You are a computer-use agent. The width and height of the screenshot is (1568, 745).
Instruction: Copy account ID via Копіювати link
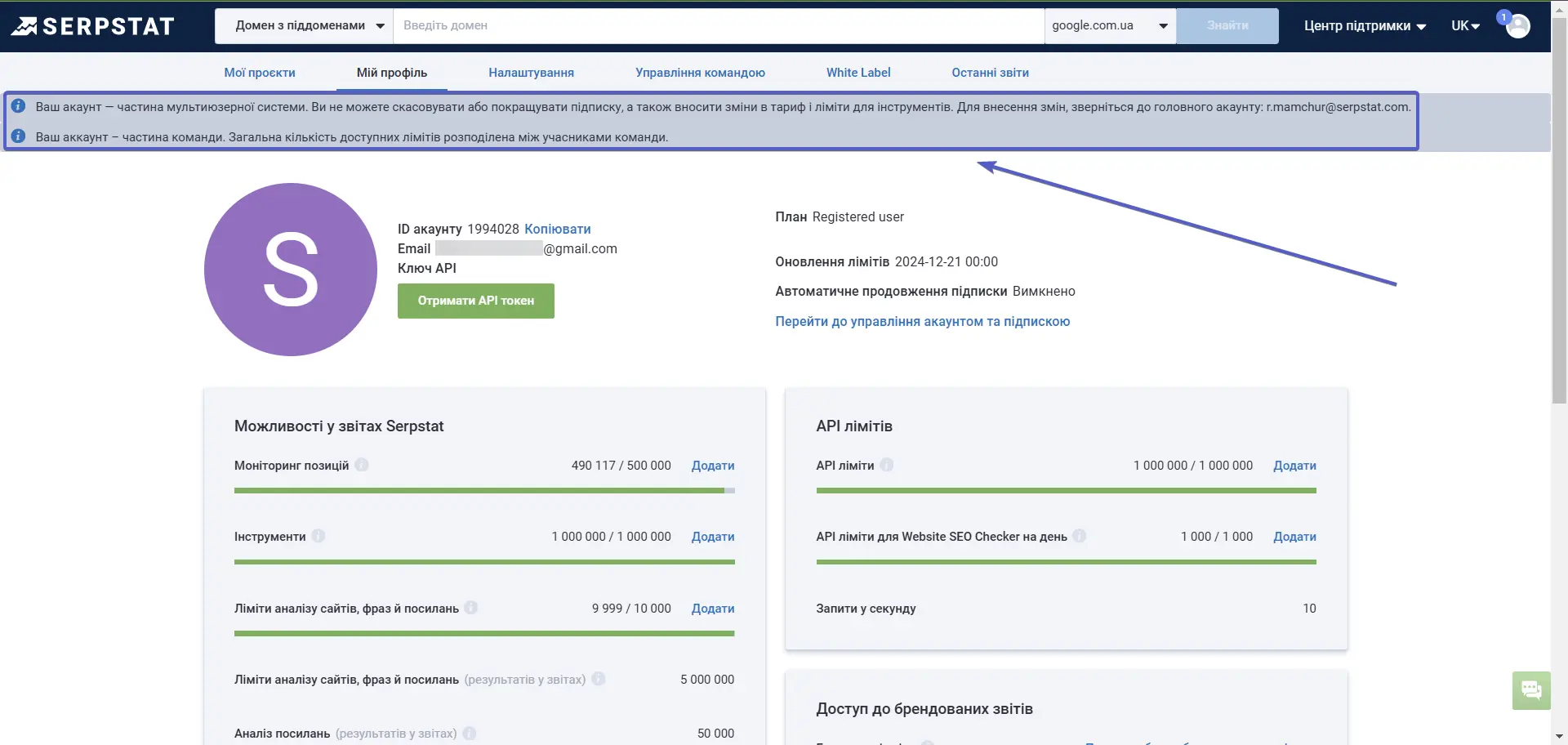[x=558, y=230]
